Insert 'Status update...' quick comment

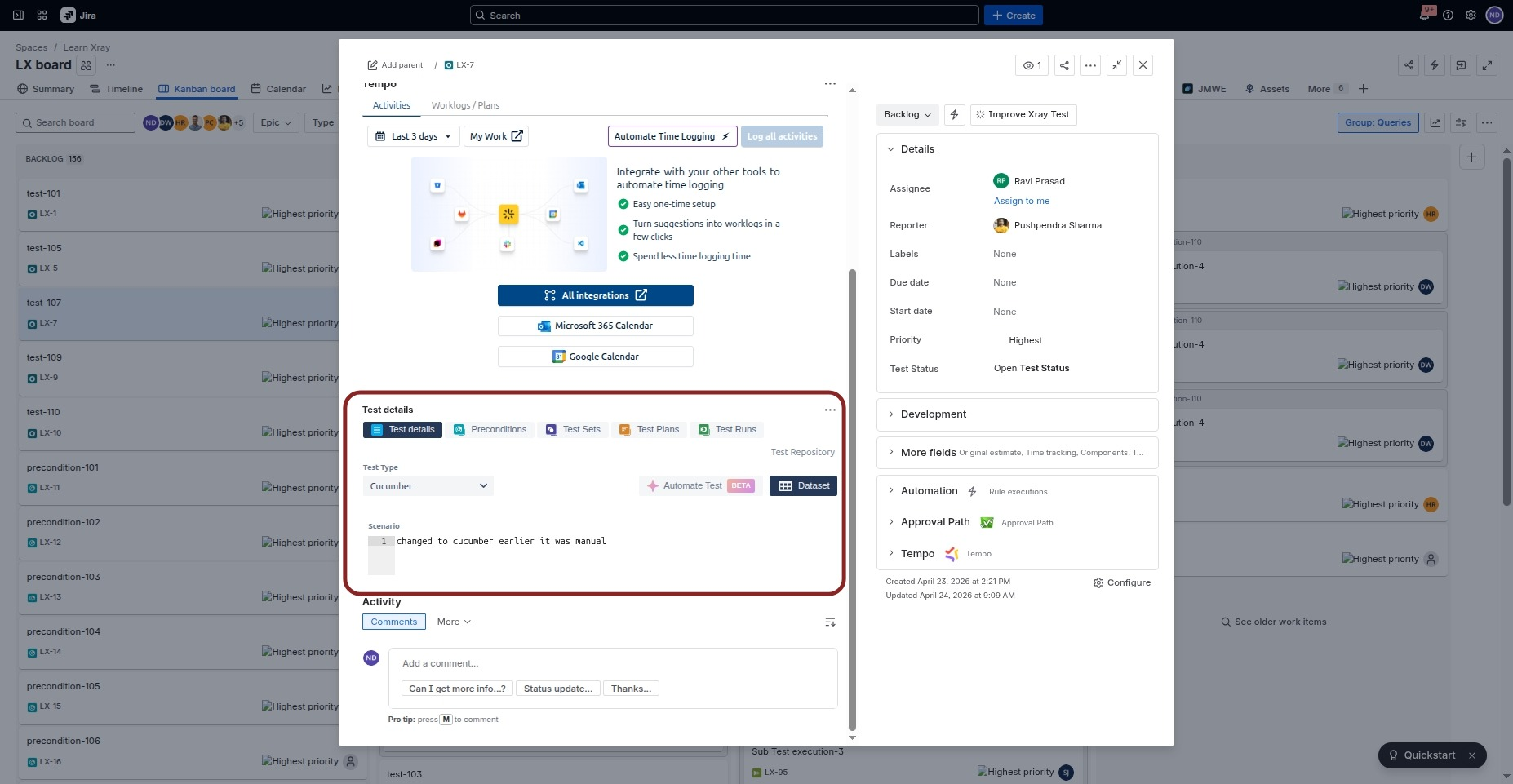pos(558,689)
